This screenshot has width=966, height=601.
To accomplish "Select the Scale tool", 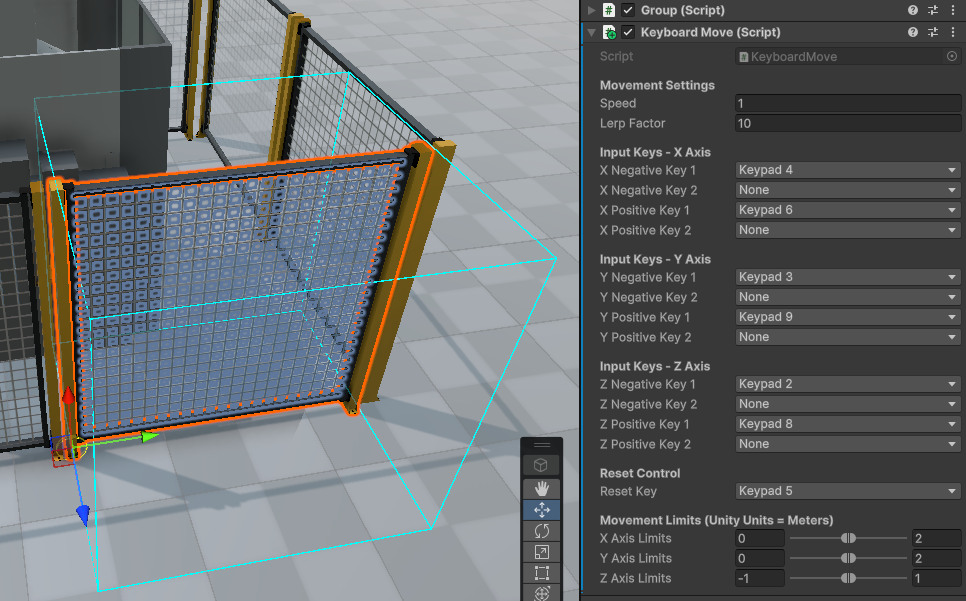I will 541,552.
